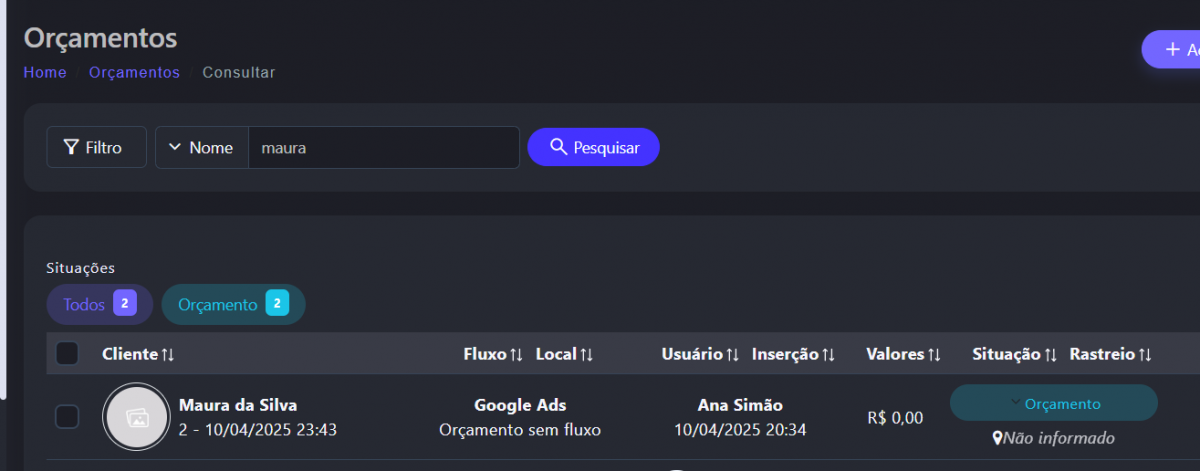The image size is (1200, 471).
Task: Open the Filtro filter options
Action: click(x=96, y=148)
